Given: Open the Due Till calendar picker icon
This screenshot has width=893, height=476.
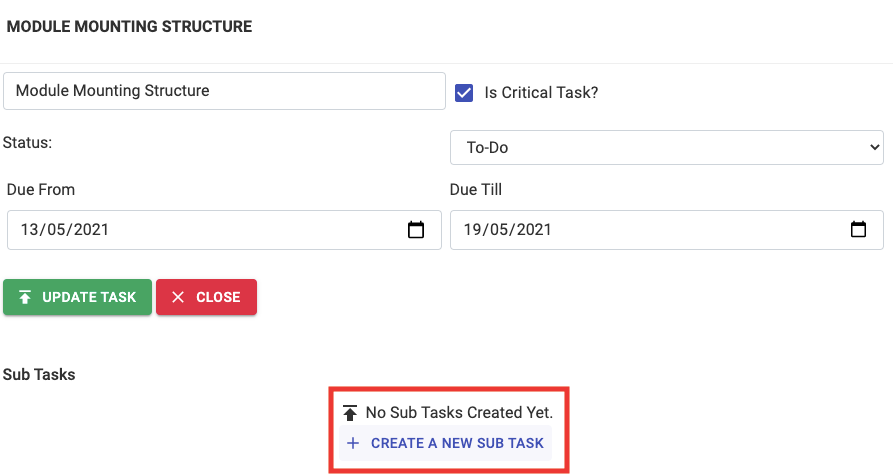Looking at the screenshot, I should (x=858, y=230).
